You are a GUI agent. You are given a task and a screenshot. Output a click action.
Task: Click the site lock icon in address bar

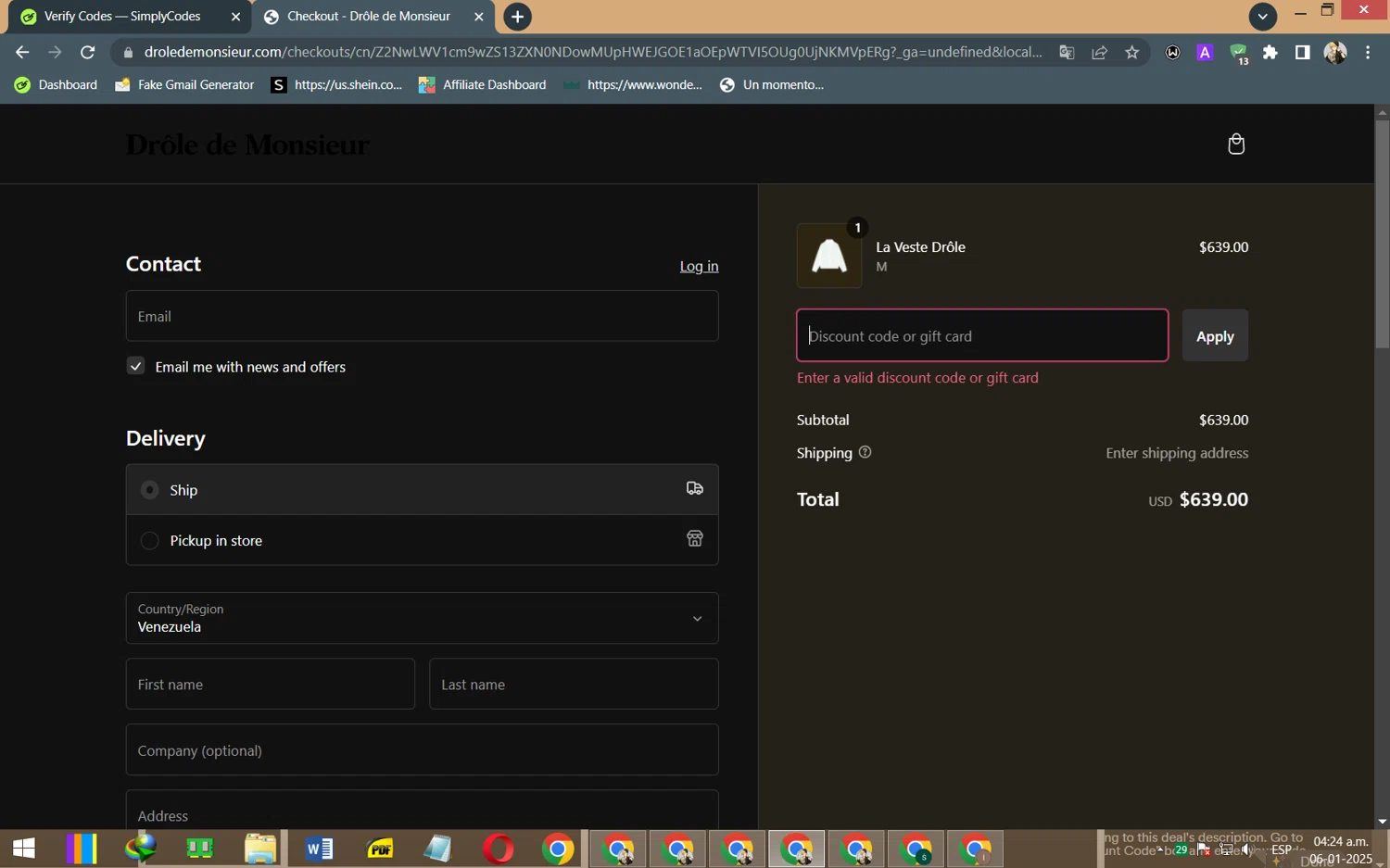(x=128, y=53)
